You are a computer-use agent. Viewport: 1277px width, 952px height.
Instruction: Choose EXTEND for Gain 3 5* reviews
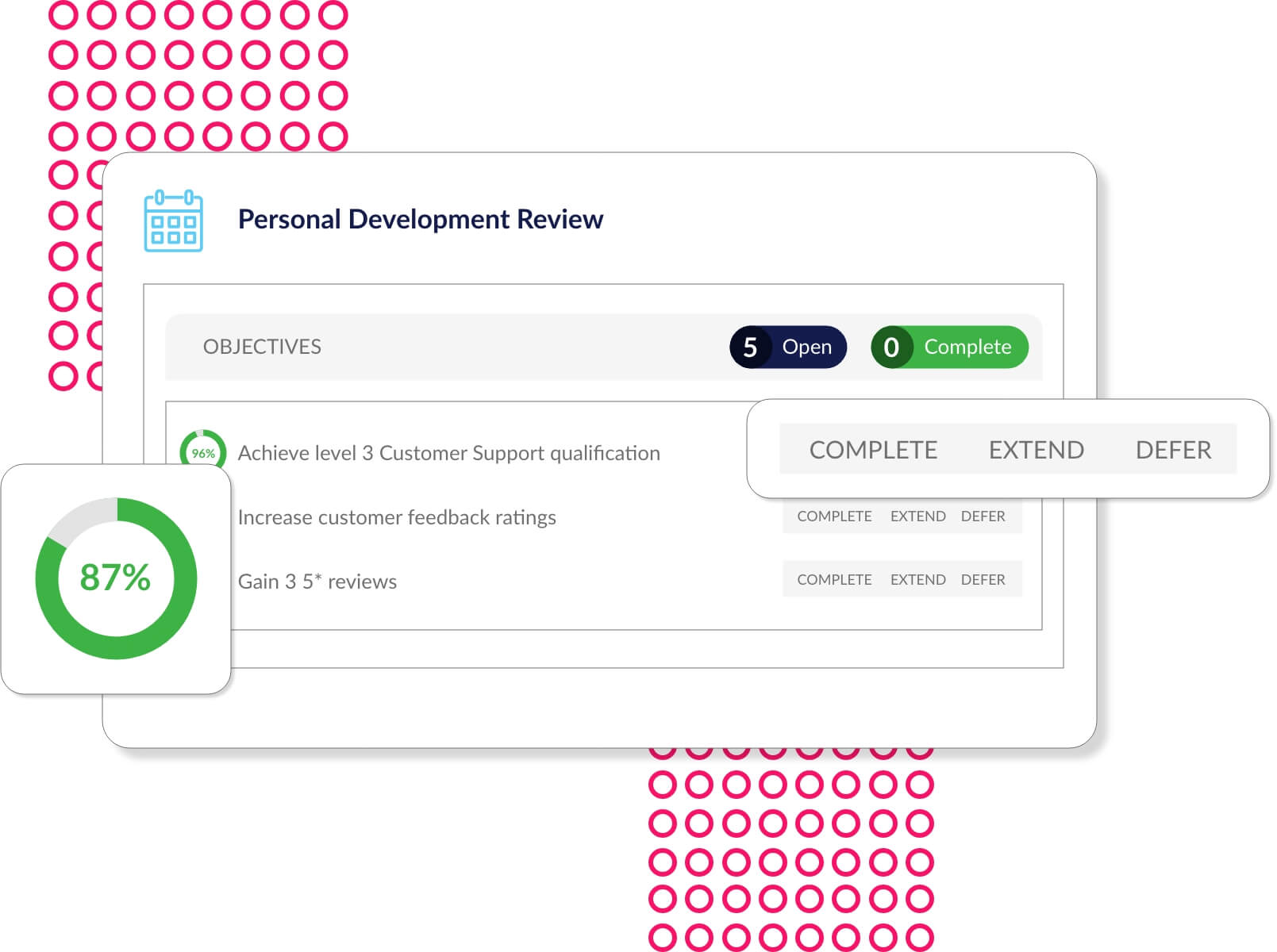coord(917,579)
